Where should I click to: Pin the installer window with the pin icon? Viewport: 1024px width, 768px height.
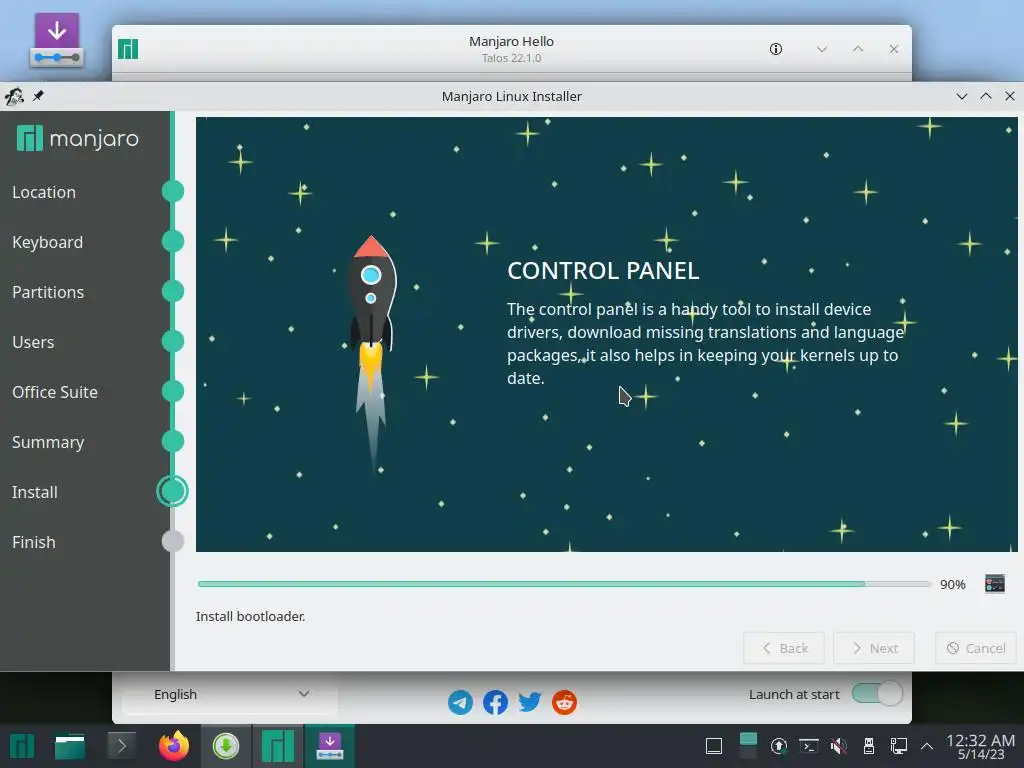39,96
